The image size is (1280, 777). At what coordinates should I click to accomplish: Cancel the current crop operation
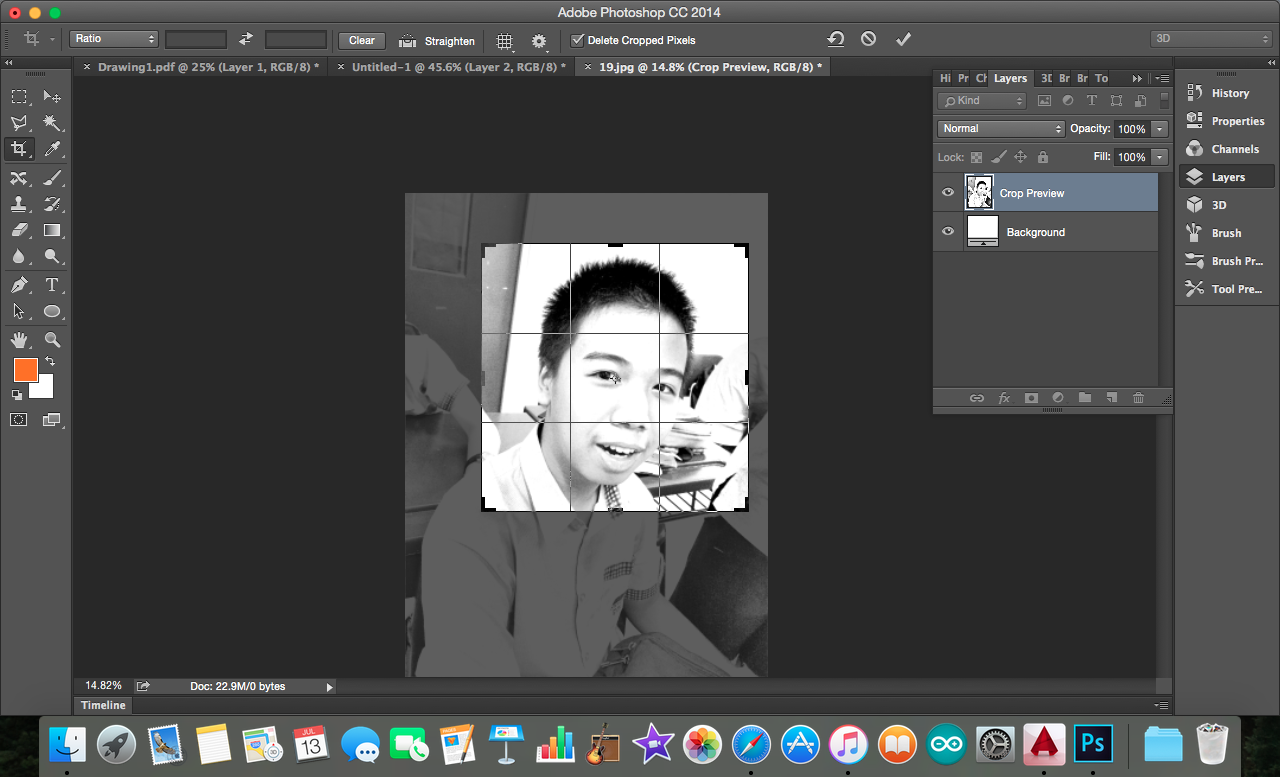pos(868,39)
